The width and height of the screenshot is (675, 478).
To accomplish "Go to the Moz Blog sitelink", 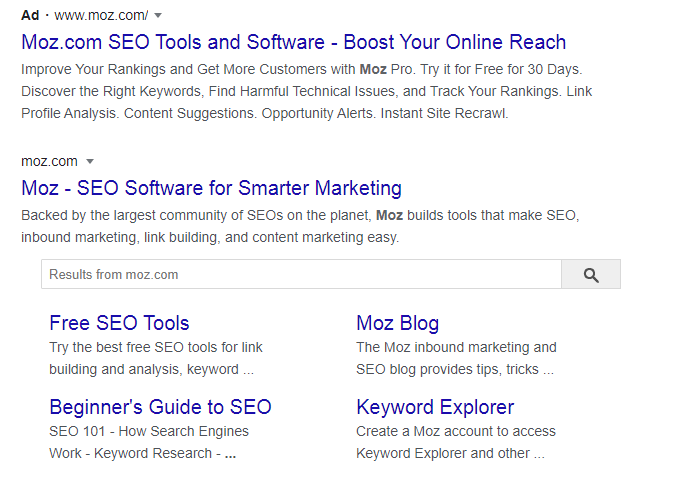I will point(397,323).
